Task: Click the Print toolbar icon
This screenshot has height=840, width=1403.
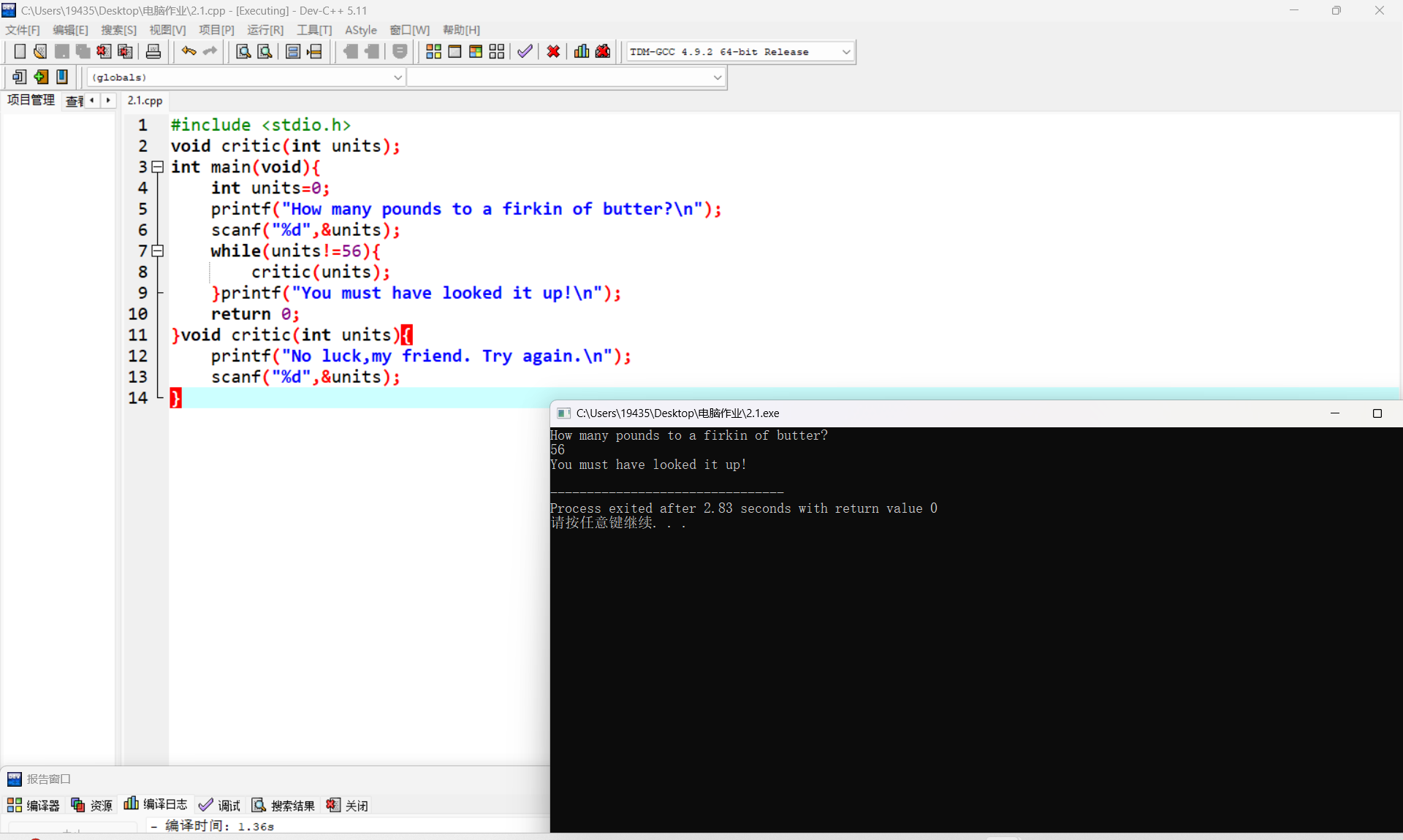Action: pyautogui.click(x=153, y=52)
